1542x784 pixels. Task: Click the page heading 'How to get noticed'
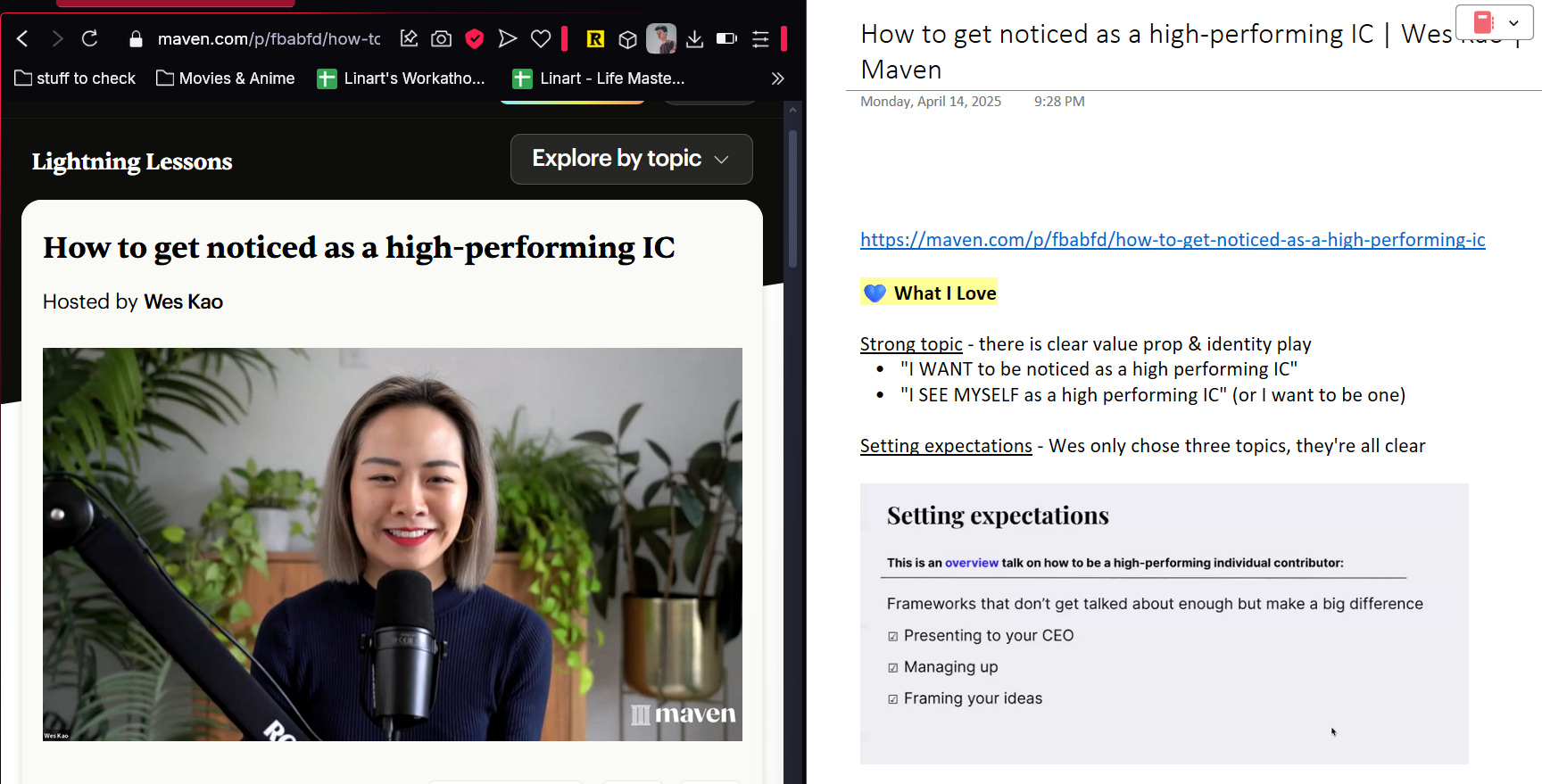click(359, 248)
